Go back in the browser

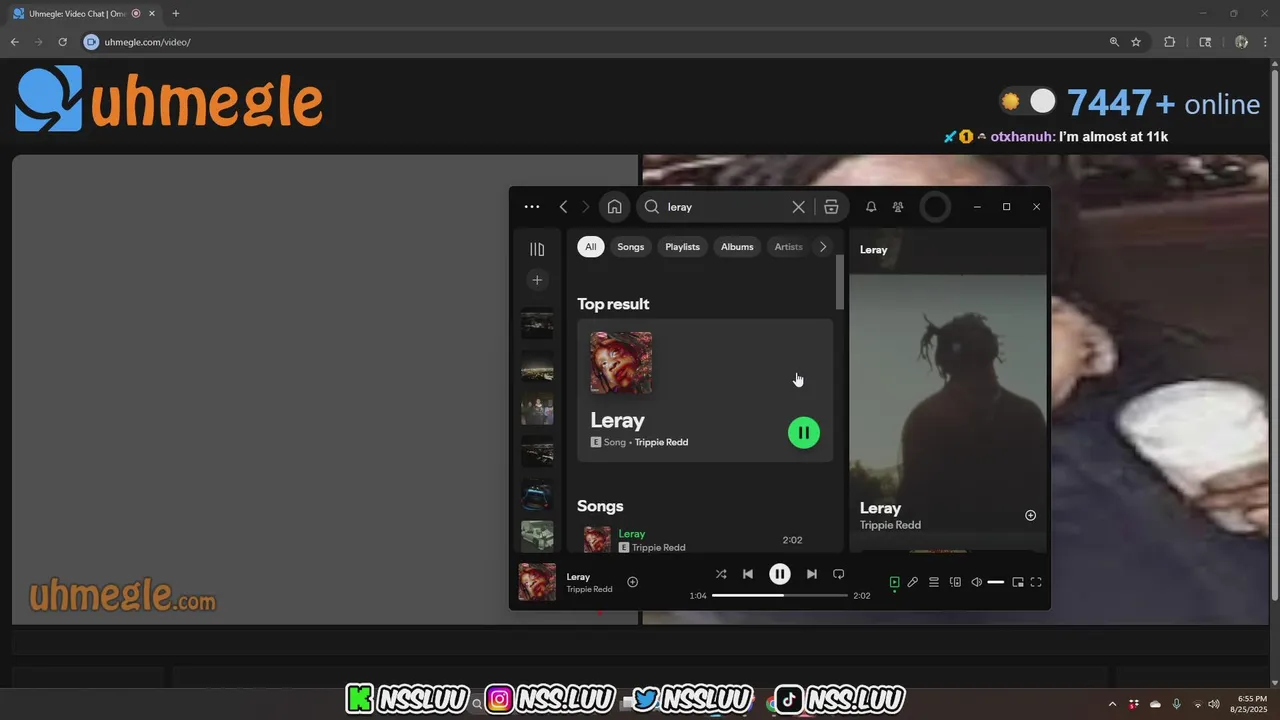pos(14,42)
